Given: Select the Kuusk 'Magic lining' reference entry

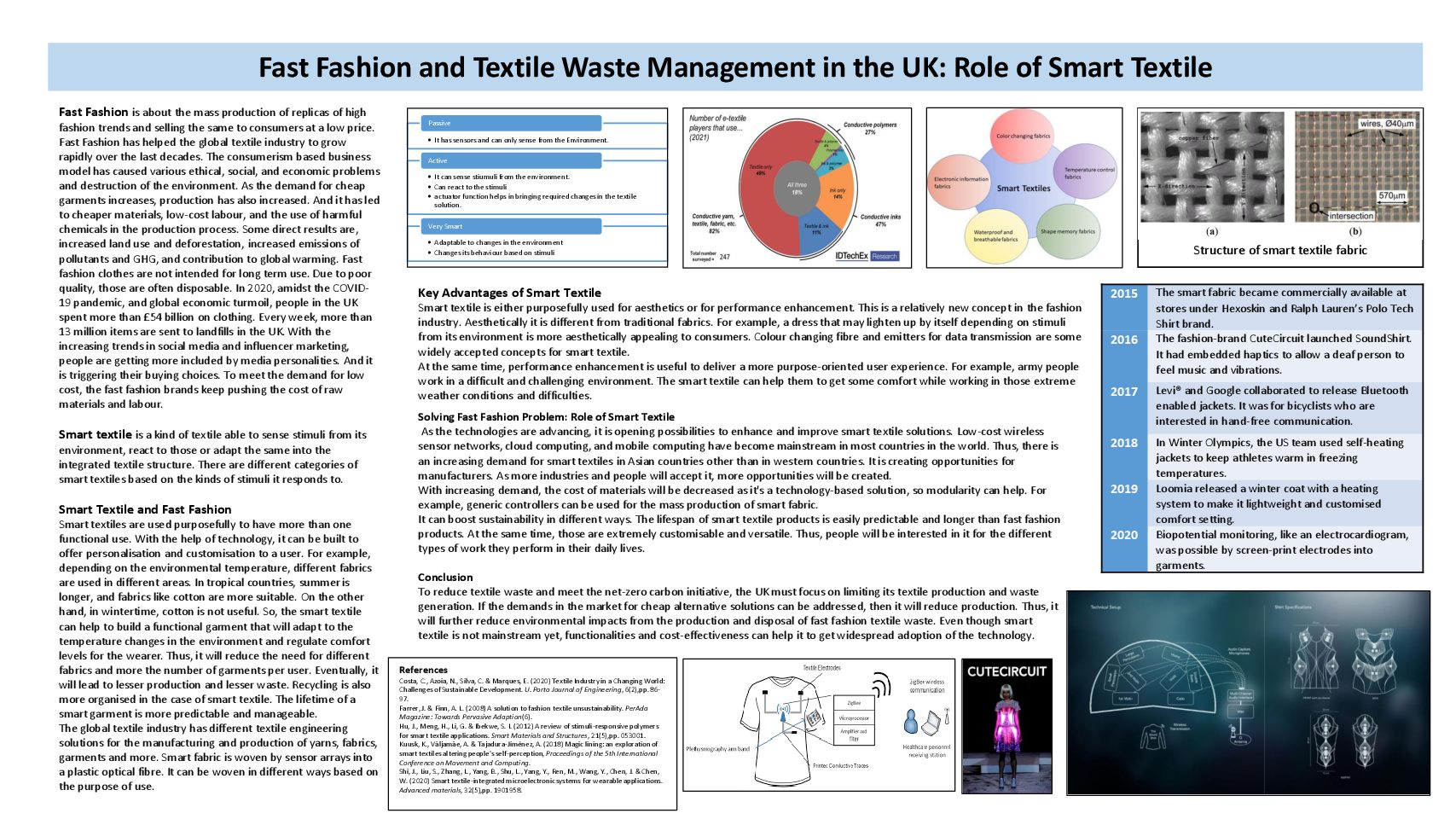Looking at the screenshot, I should (x=529, y=753).
